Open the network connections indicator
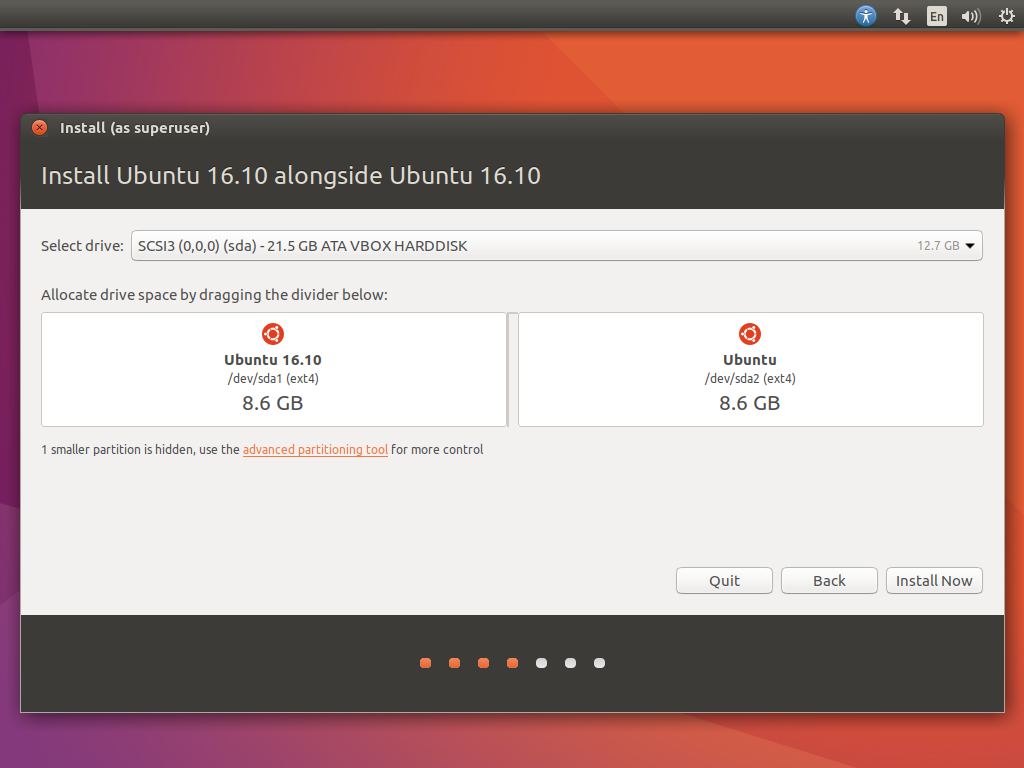This screenshot has width=1024, height=768. click(x=901, y=16)
